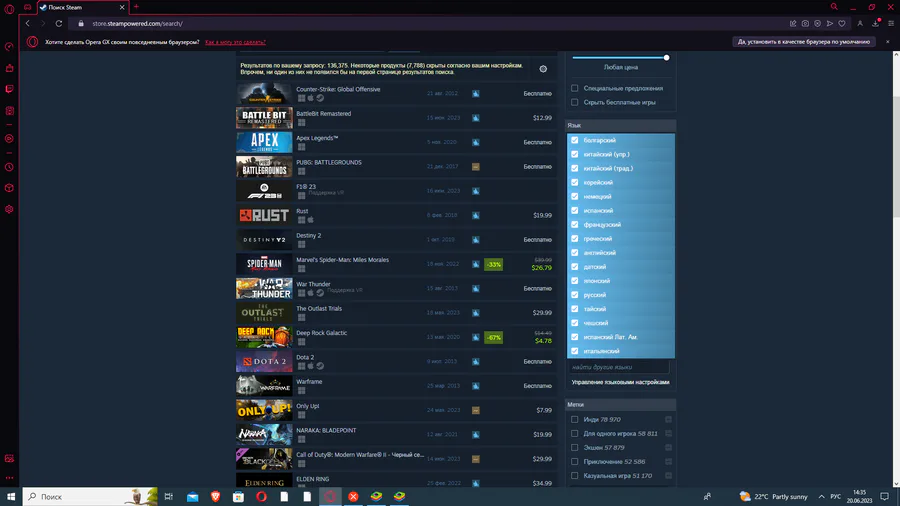Screen dimensions: 900x506
Task: Open the Apex Legends thumbnail
Action: [264, 142]
